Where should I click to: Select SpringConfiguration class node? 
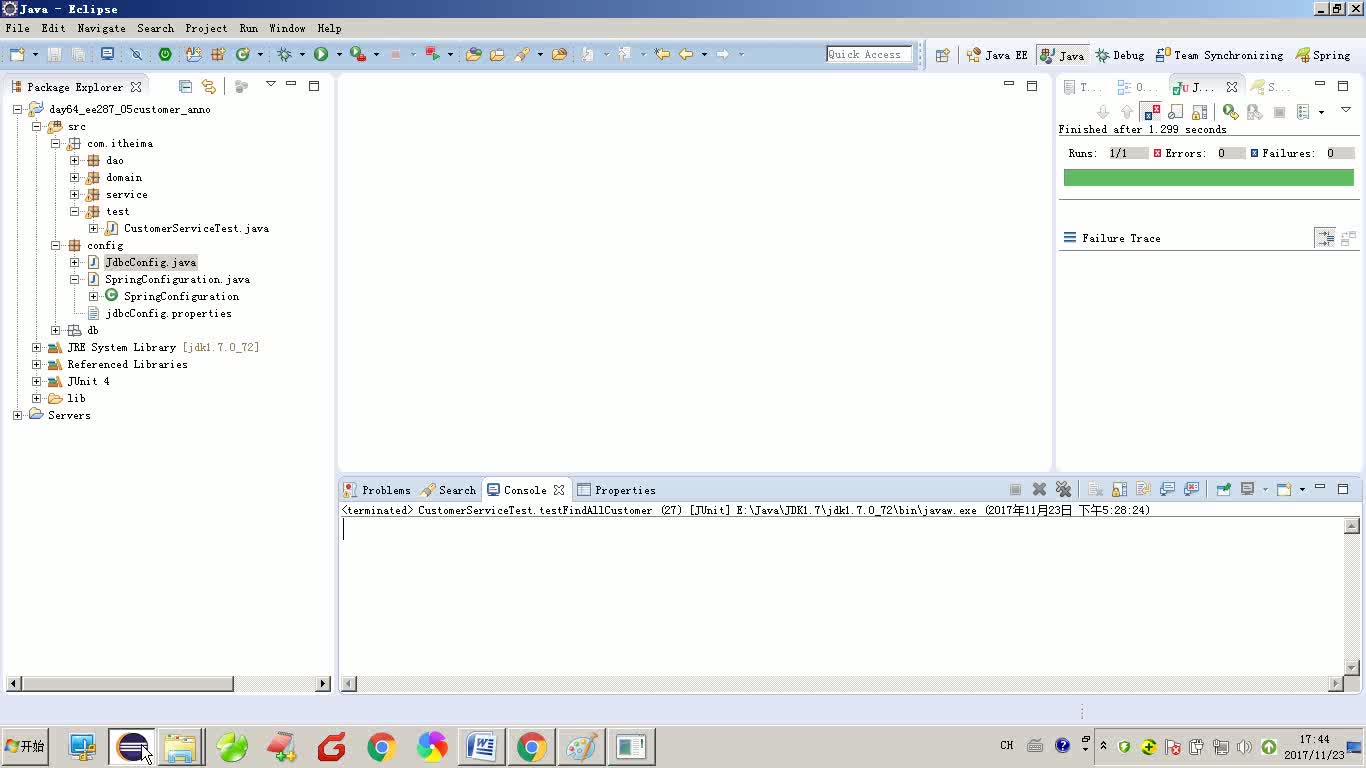click(x=181, y=296)
